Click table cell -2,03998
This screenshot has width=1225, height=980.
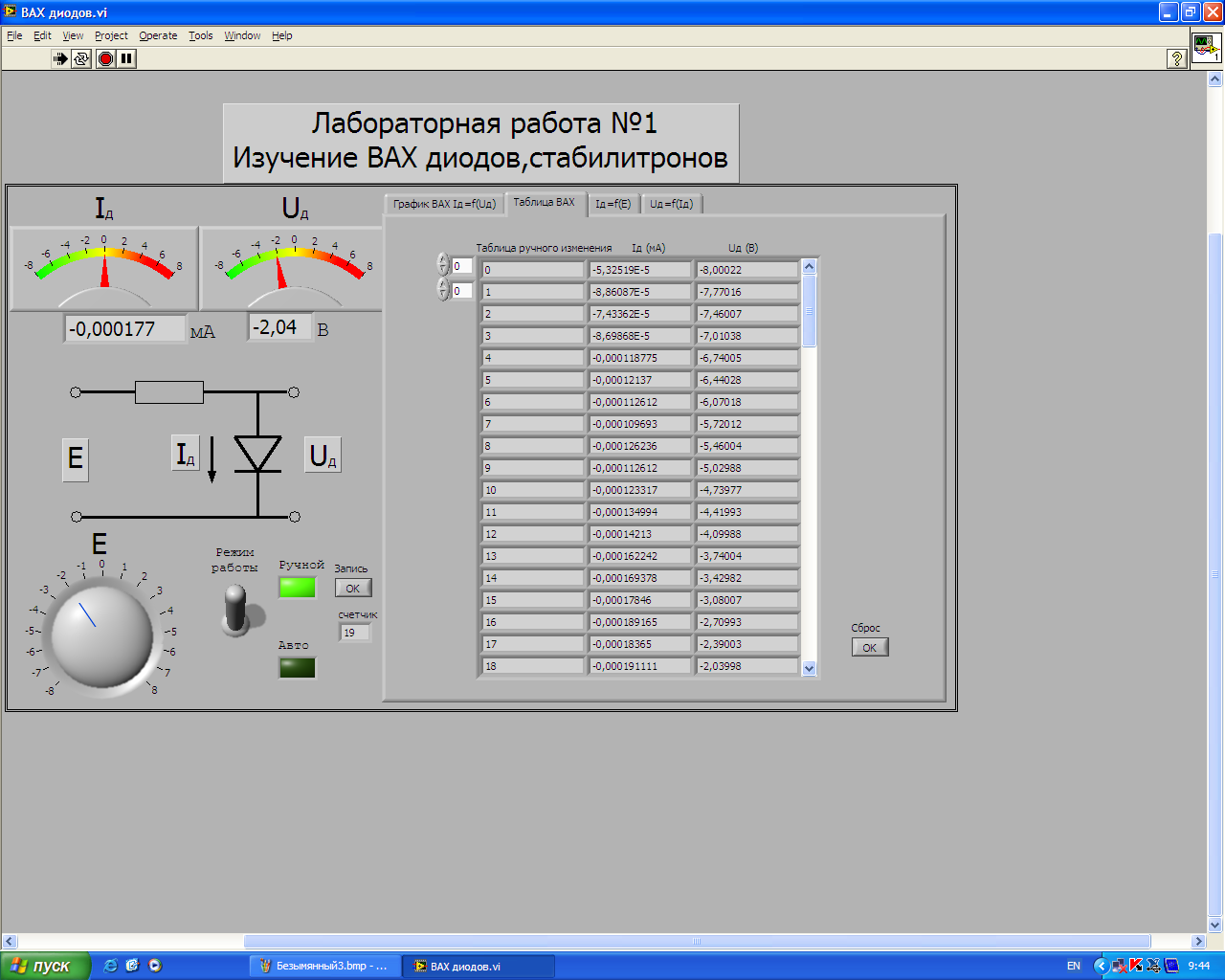click(x=746, y=666)
